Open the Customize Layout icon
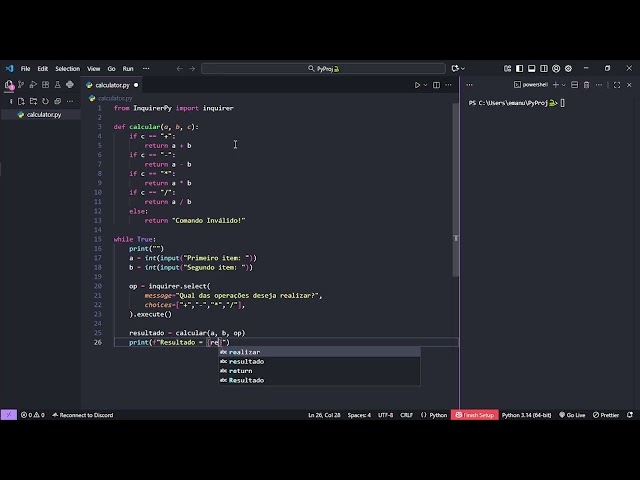 click(507, 69)
